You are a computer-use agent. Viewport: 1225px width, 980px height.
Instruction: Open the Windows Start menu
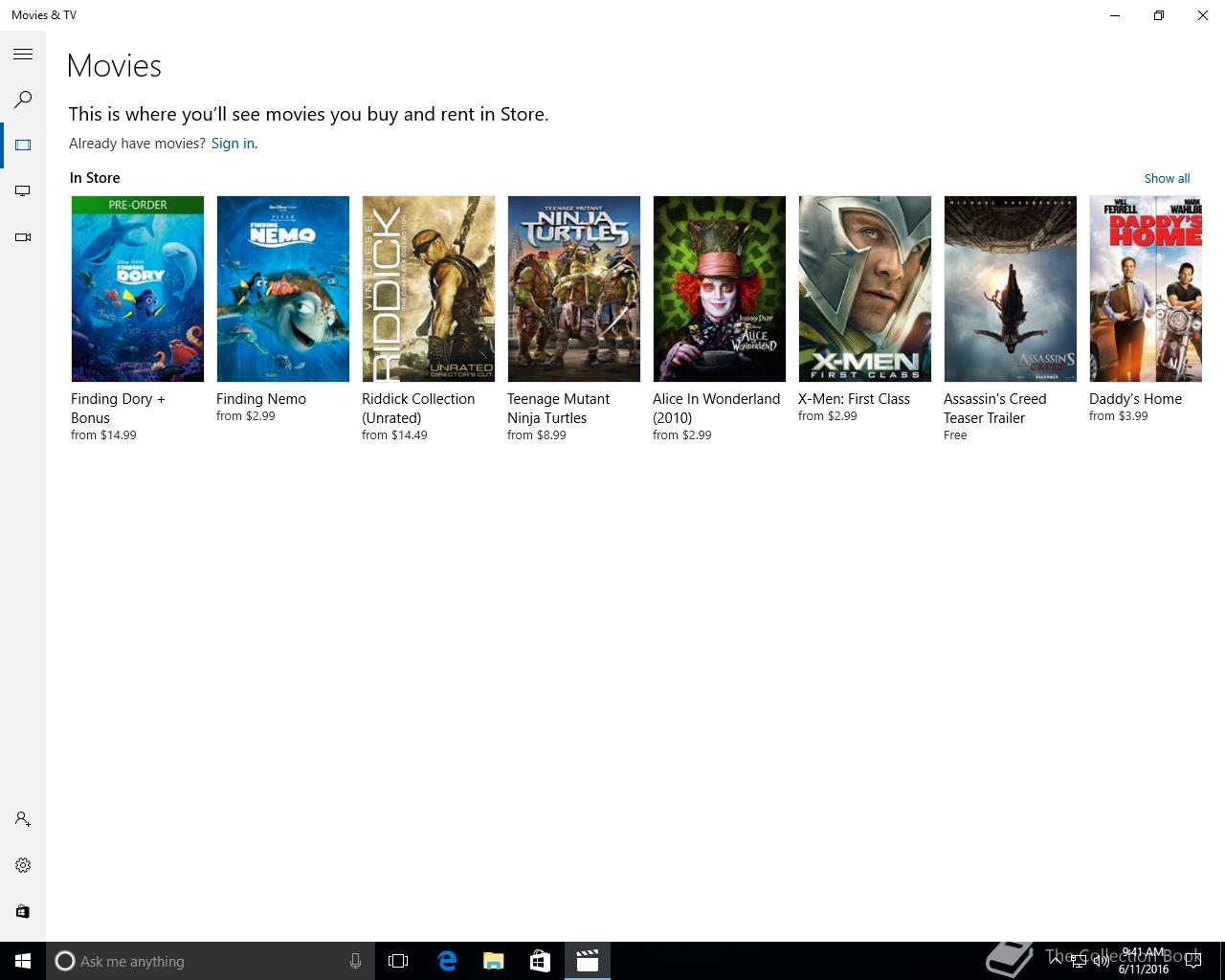click(x=23, y=961)
